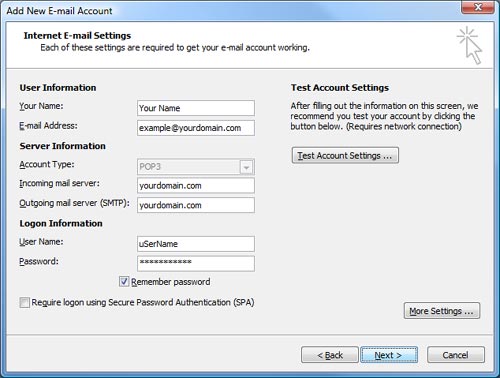Open More Settings dialog
500x378 pixels.
[442, 311]
